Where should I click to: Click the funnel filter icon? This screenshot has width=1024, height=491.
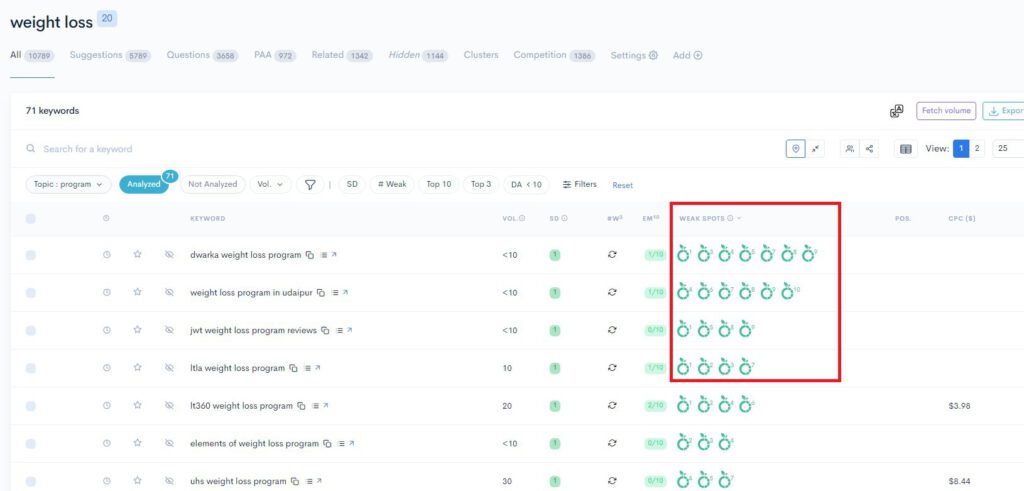310,185
